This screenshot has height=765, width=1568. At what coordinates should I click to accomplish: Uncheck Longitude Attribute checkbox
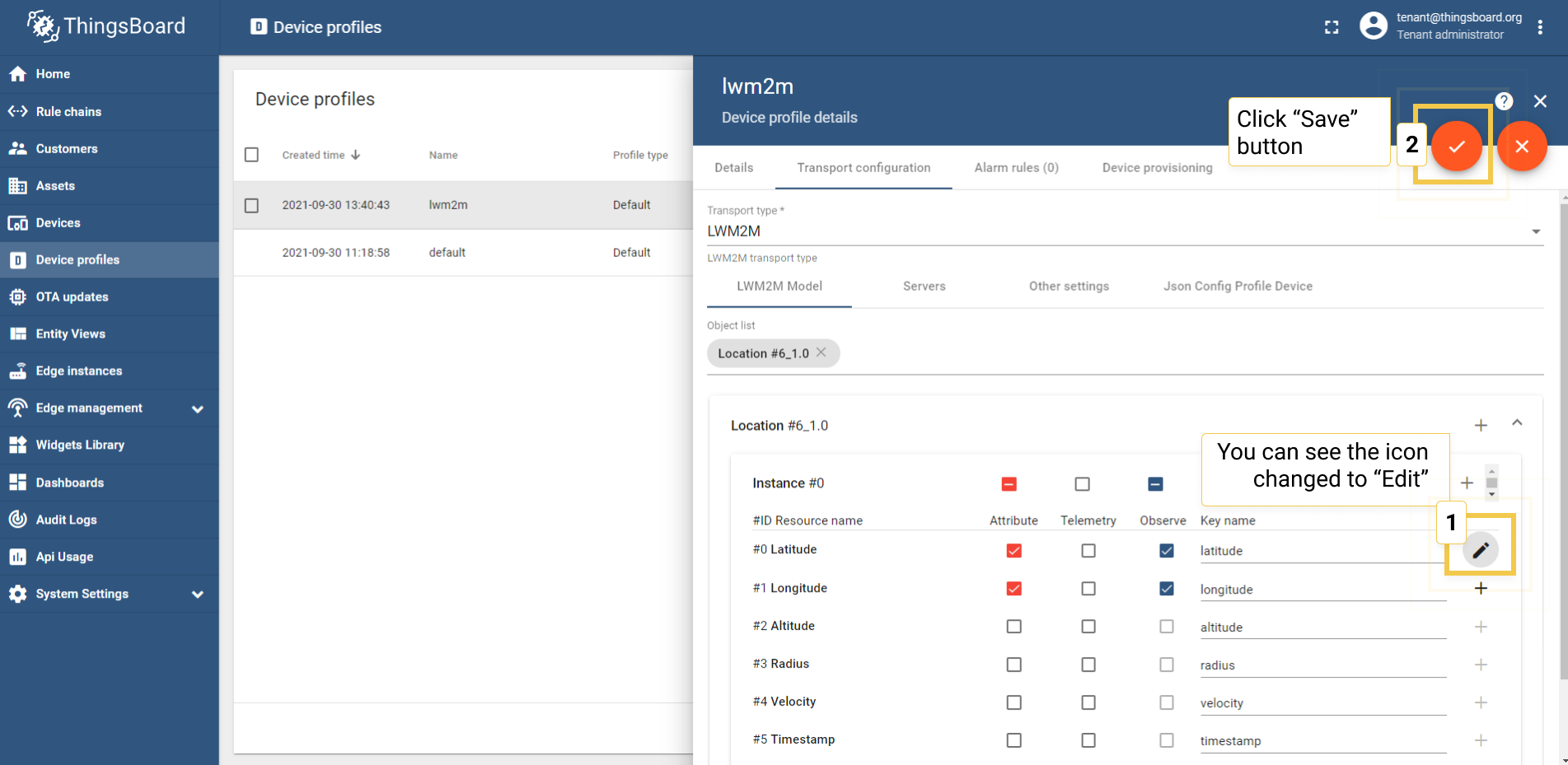(1014, 589)
